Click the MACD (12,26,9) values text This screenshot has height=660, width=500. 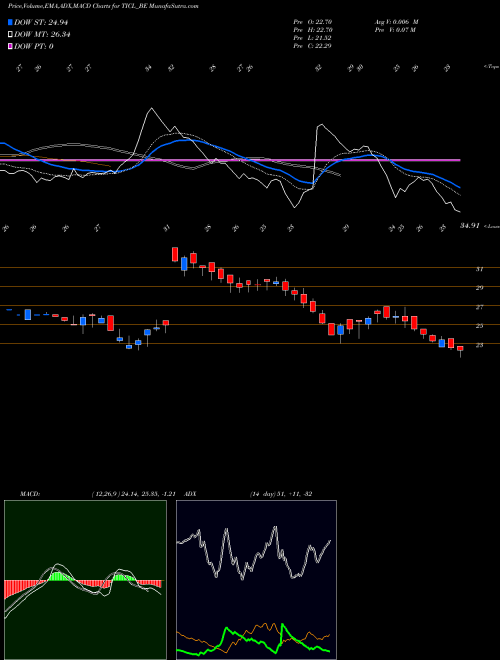133,494
